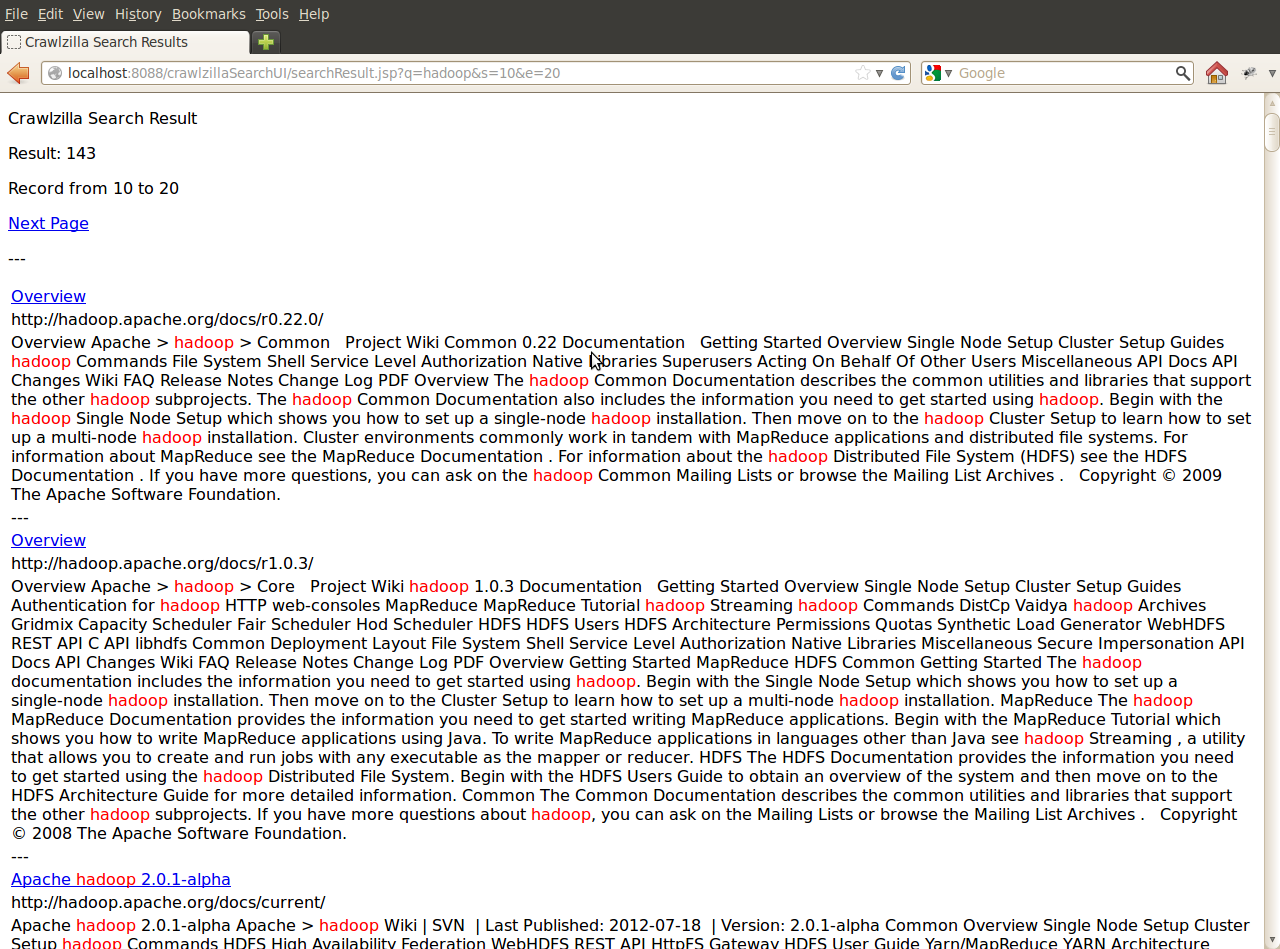
Task: Open the History menu
Action: coord(138,14)
